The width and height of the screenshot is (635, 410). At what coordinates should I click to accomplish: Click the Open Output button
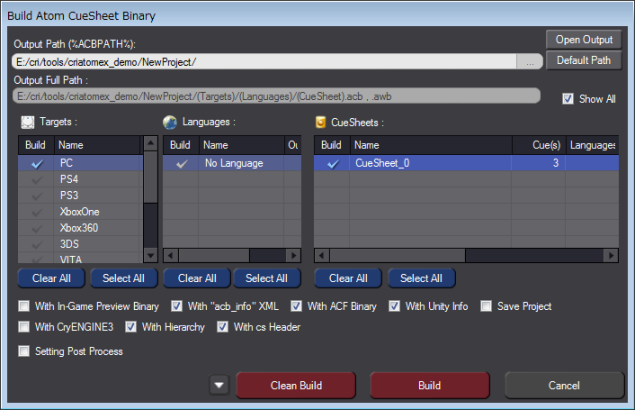click(x=584, y=39)
